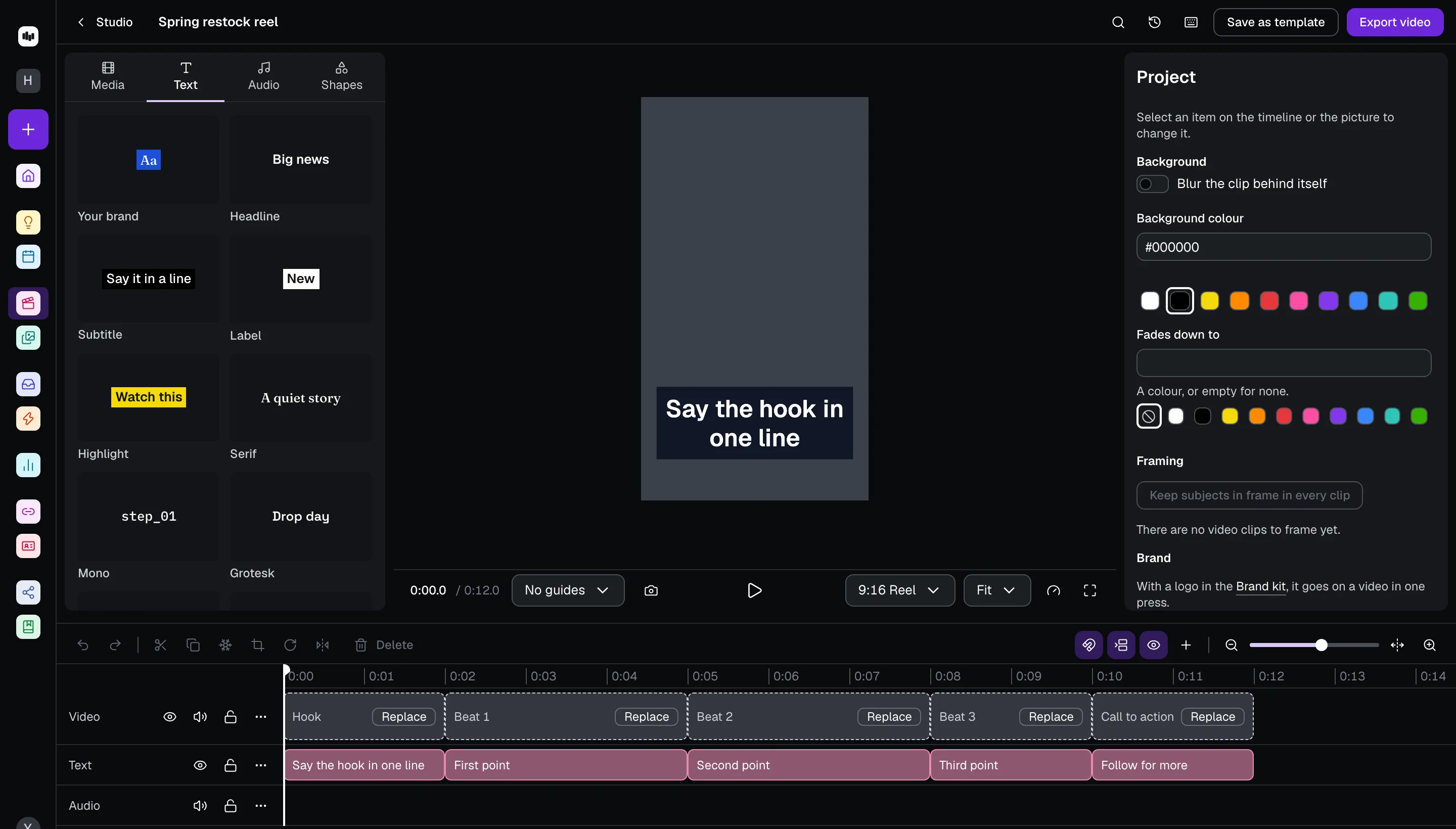The width and height of the screenshot is (1456, 829).
Task: Adjust the timeline zoom slider
Action: click(1314, 644)
